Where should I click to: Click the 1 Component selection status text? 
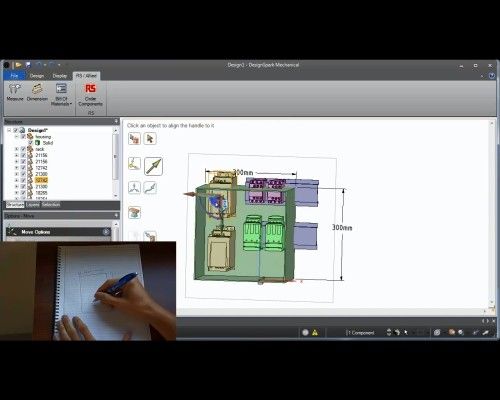pos(360,333)
